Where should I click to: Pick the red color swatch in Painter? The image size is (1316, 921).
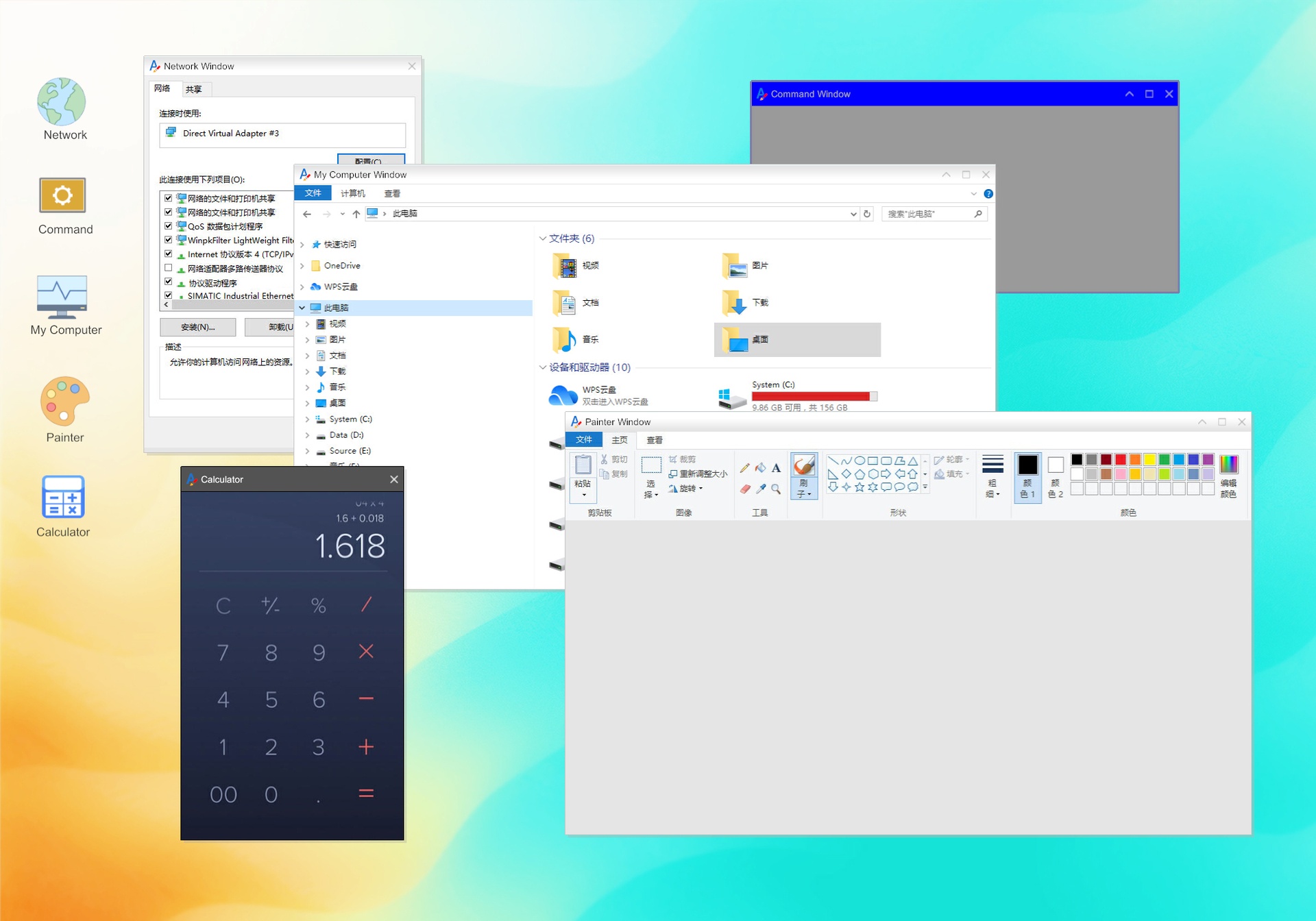coord(1121,460)
